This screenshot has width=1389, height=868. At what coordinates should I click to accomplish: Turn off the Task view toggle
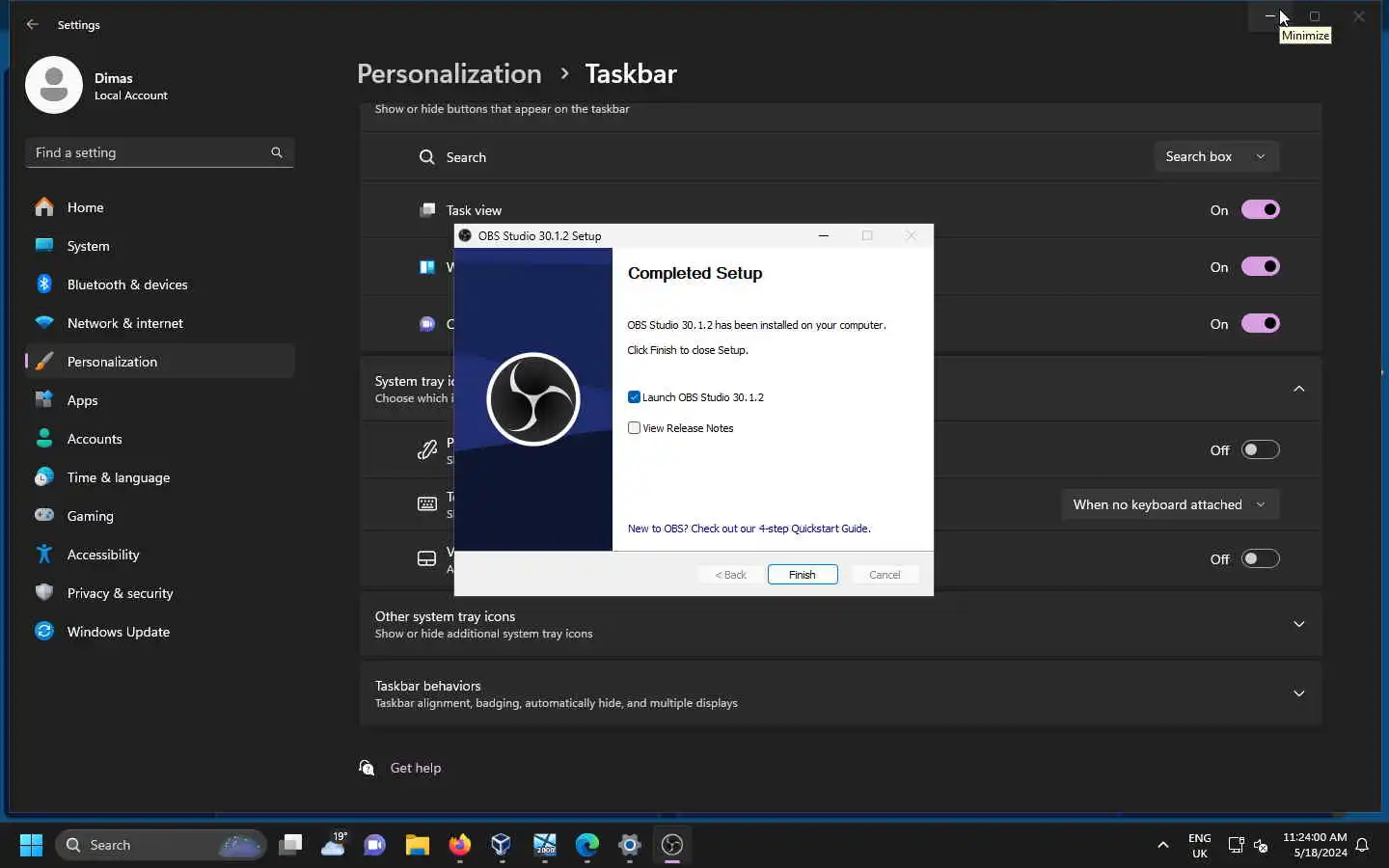pyautogui.click(x=1260, y=209)
